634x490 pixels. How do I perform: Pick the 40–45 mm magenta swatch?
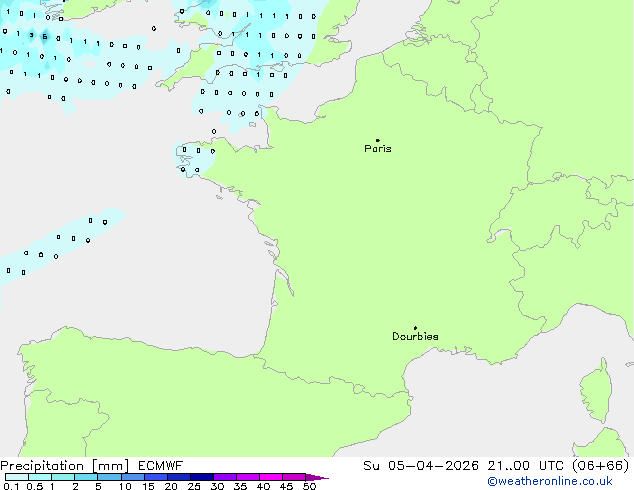(x=271, y=477)
